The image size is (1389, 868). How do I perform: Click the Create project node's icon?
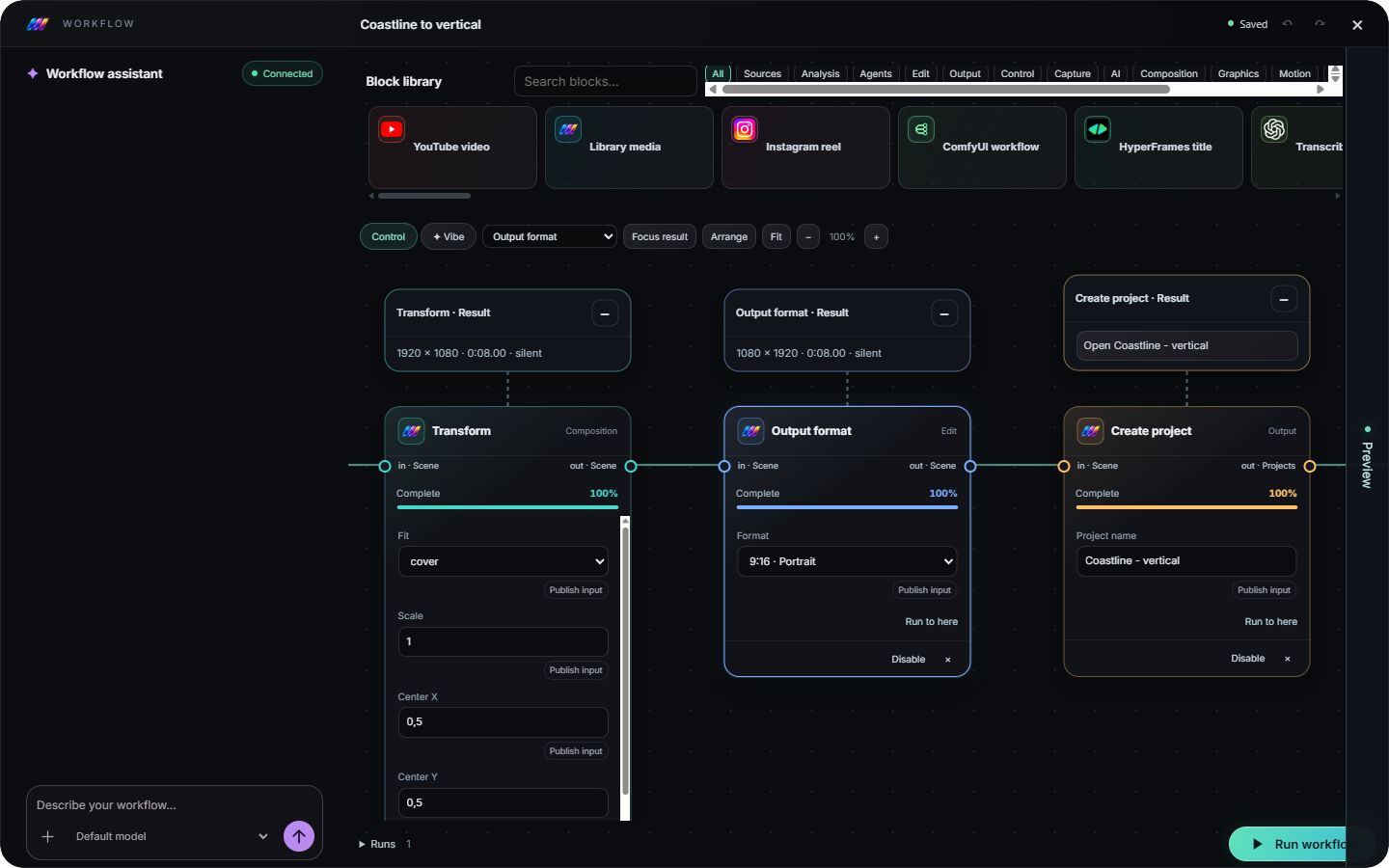(x=1091, y=431)
